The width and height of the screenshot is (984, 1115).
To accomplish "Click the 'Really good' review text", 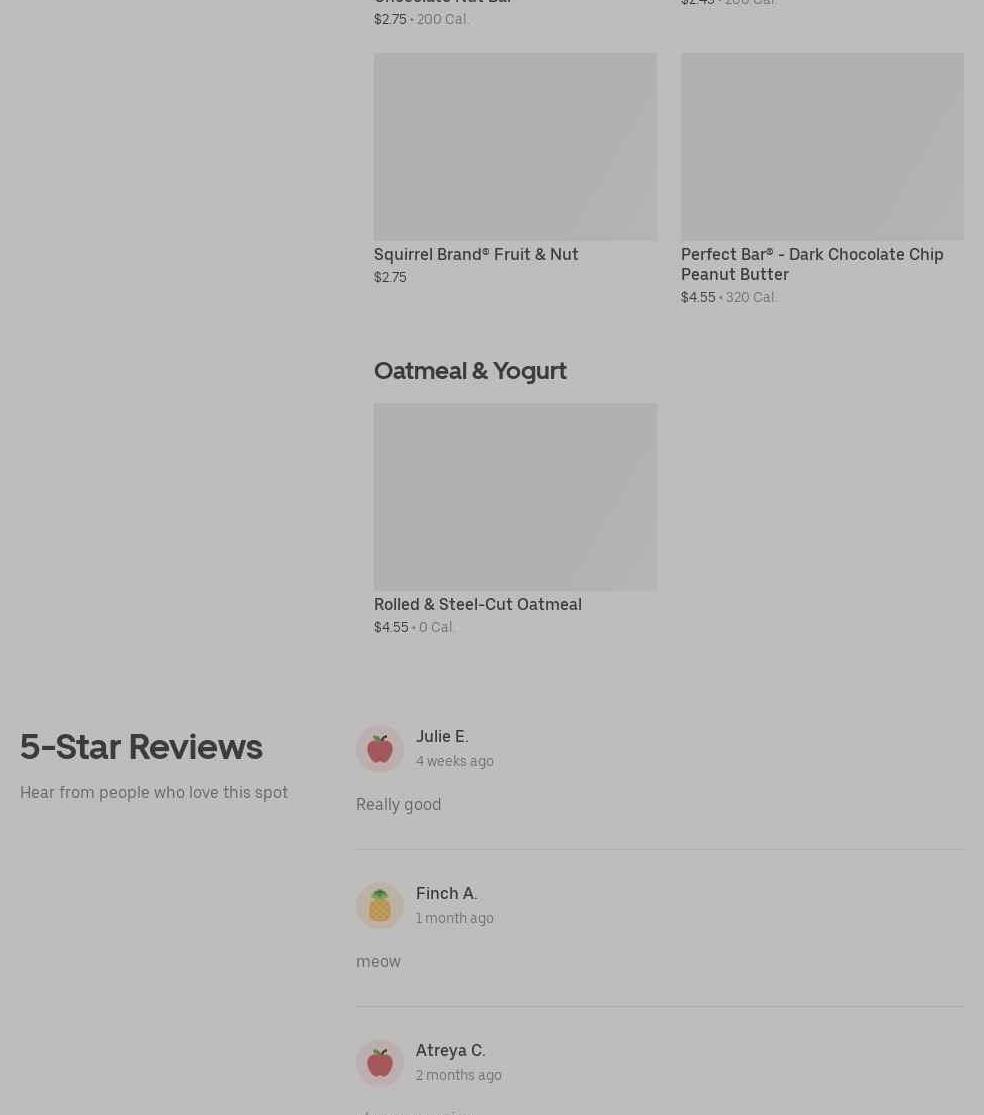I will [399, 805].
